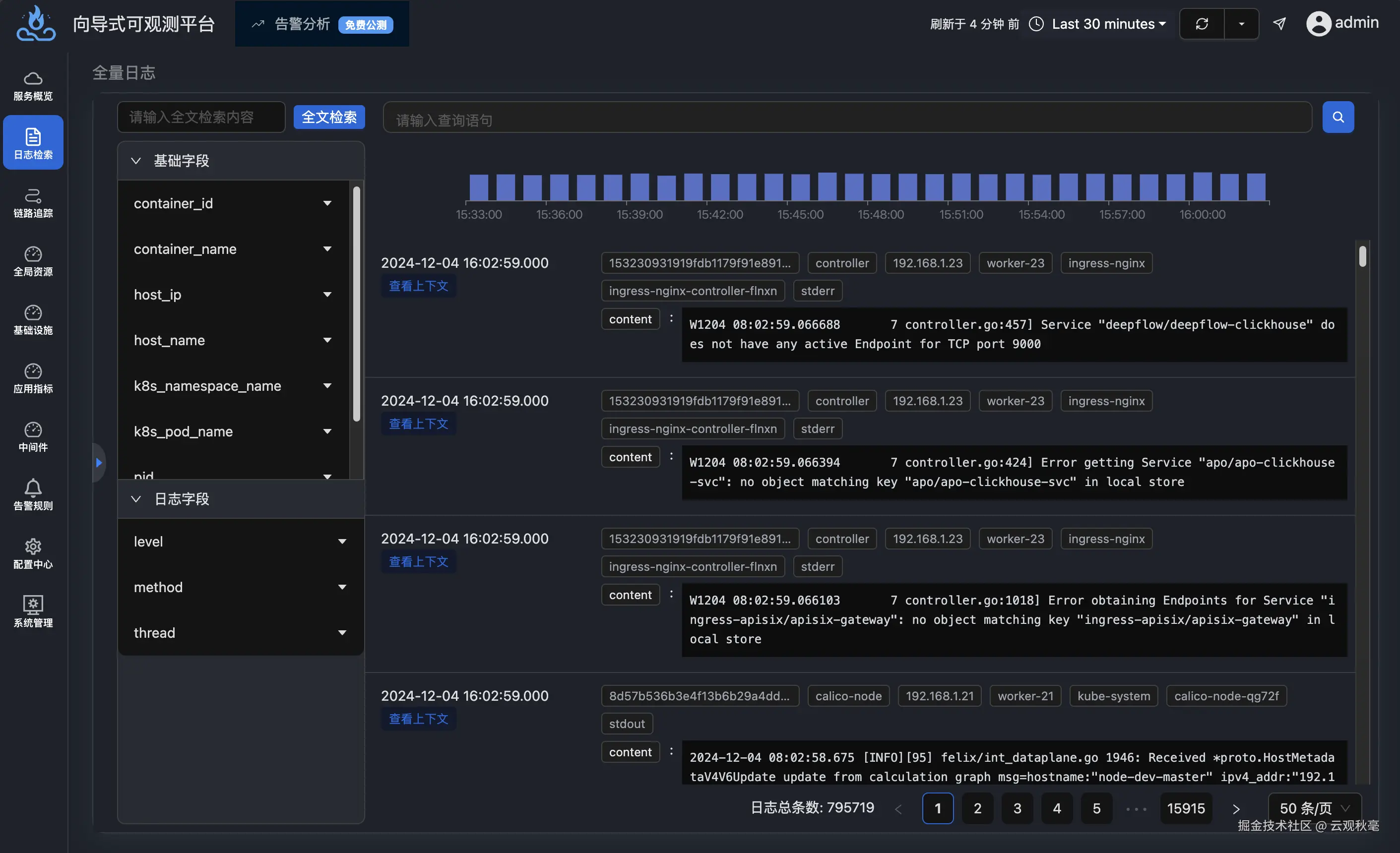Screen dimensions: 1400x853
Task: Open 链路追踪 trace icon in sidebar
Action: click(33, 196)
